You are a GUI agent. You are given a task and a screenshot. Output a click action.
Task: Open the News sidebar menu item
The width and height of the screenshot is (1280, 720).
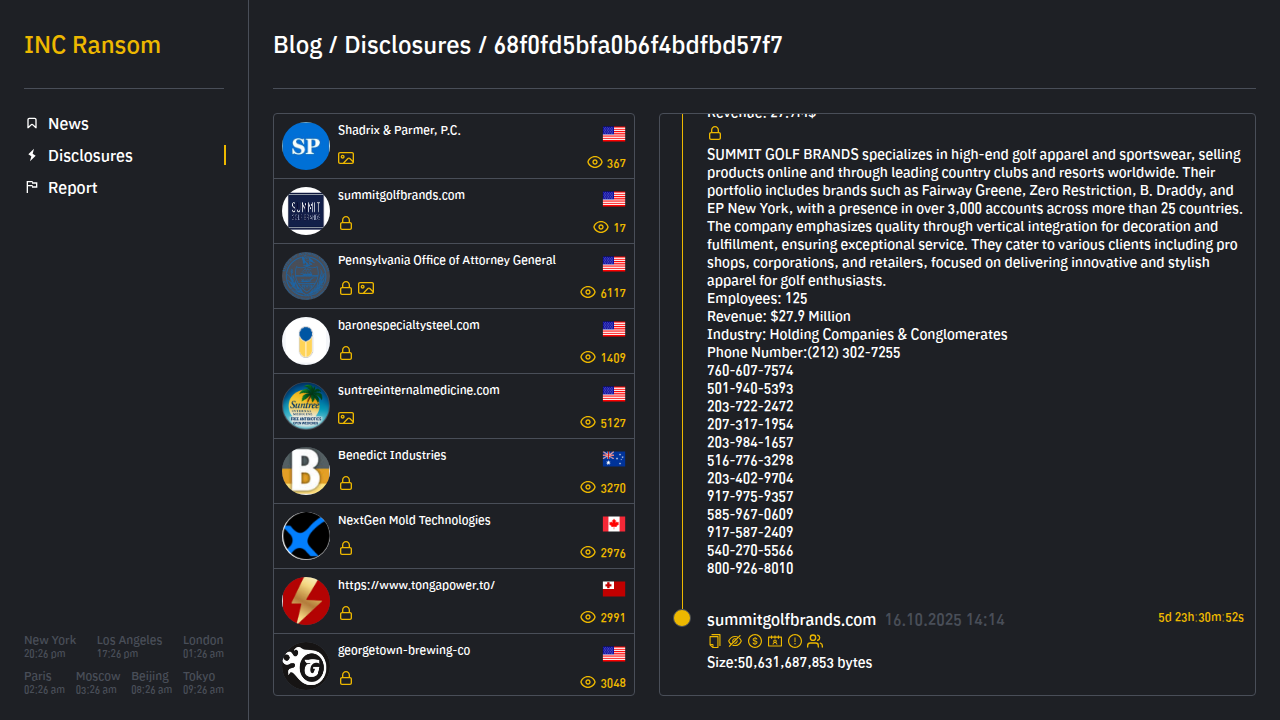68,124
